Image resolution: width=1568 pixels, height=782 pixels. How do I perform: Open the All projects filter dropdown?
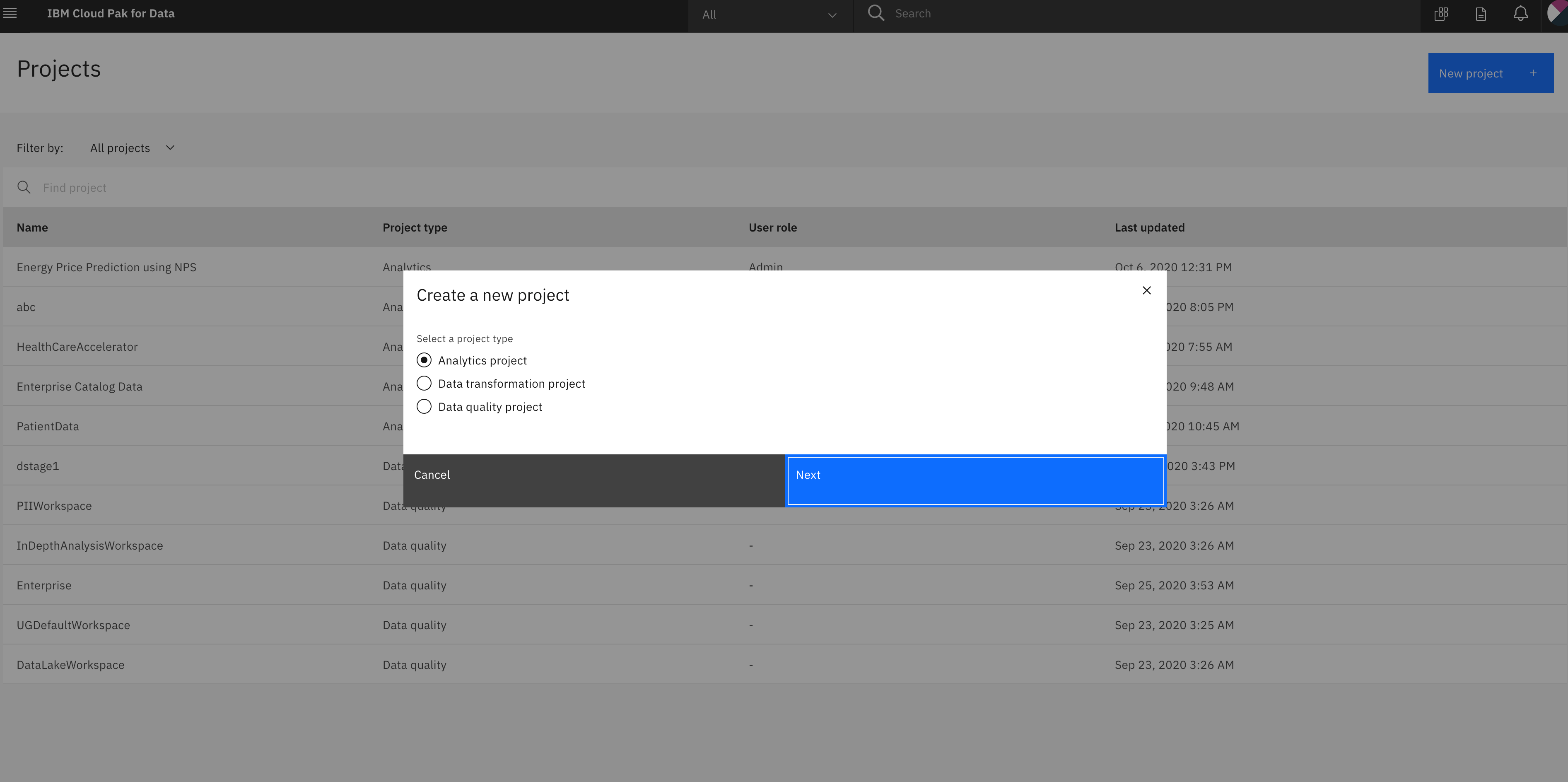click(x=121, y=148)
